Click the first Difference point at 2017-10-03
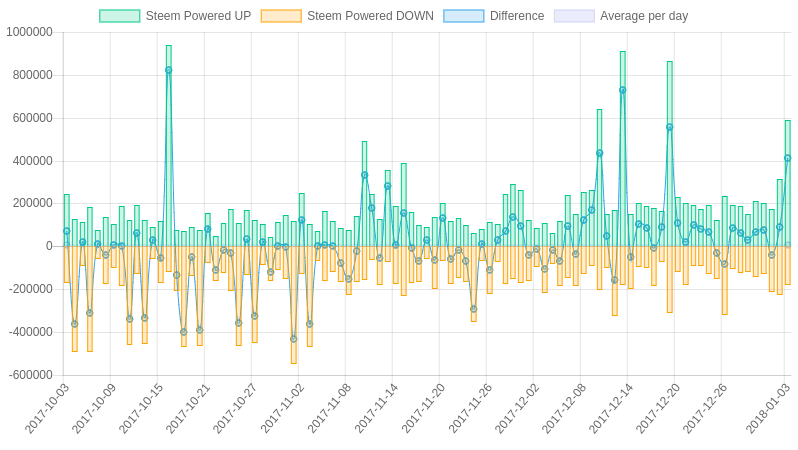 (66, 231)
